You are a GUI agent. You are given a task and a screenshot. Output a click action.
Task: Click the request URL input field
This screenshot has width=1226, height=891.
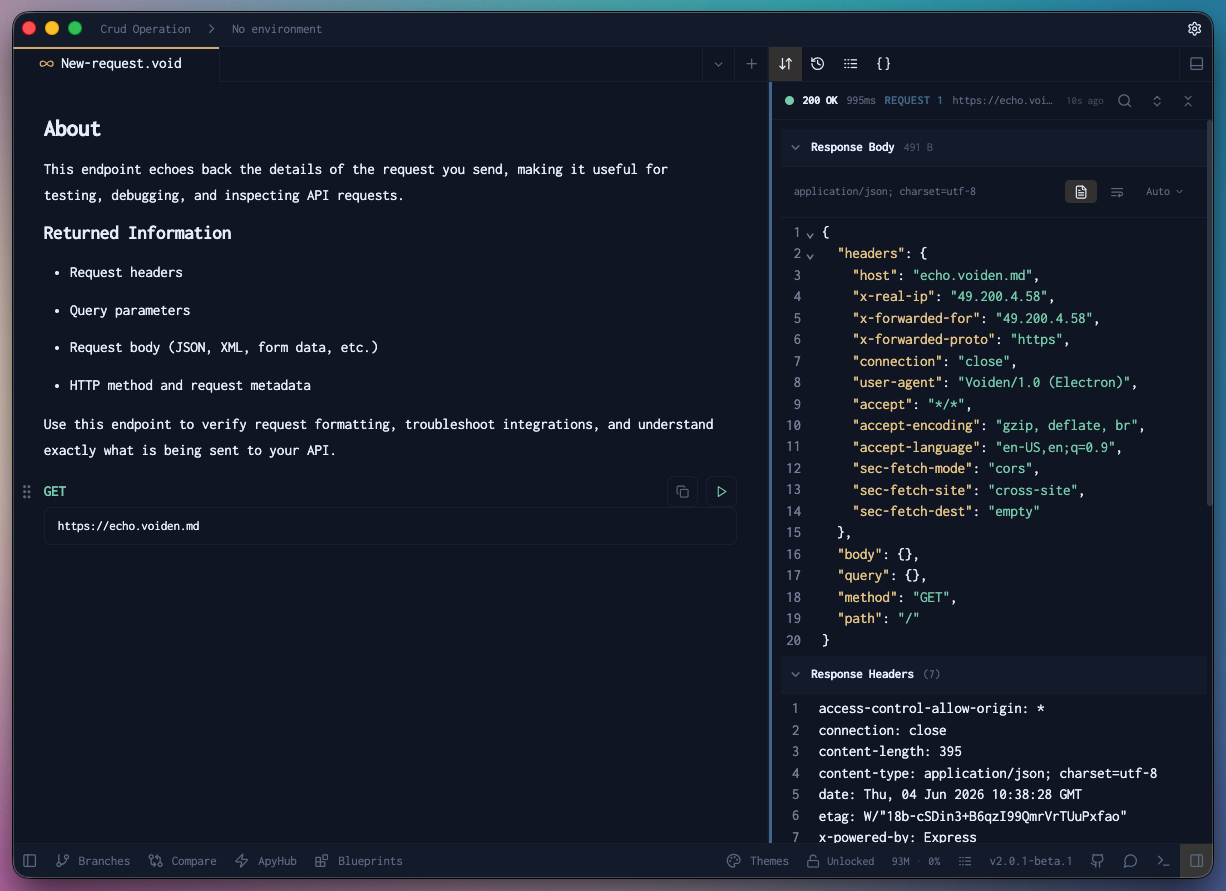pos(390,526)
